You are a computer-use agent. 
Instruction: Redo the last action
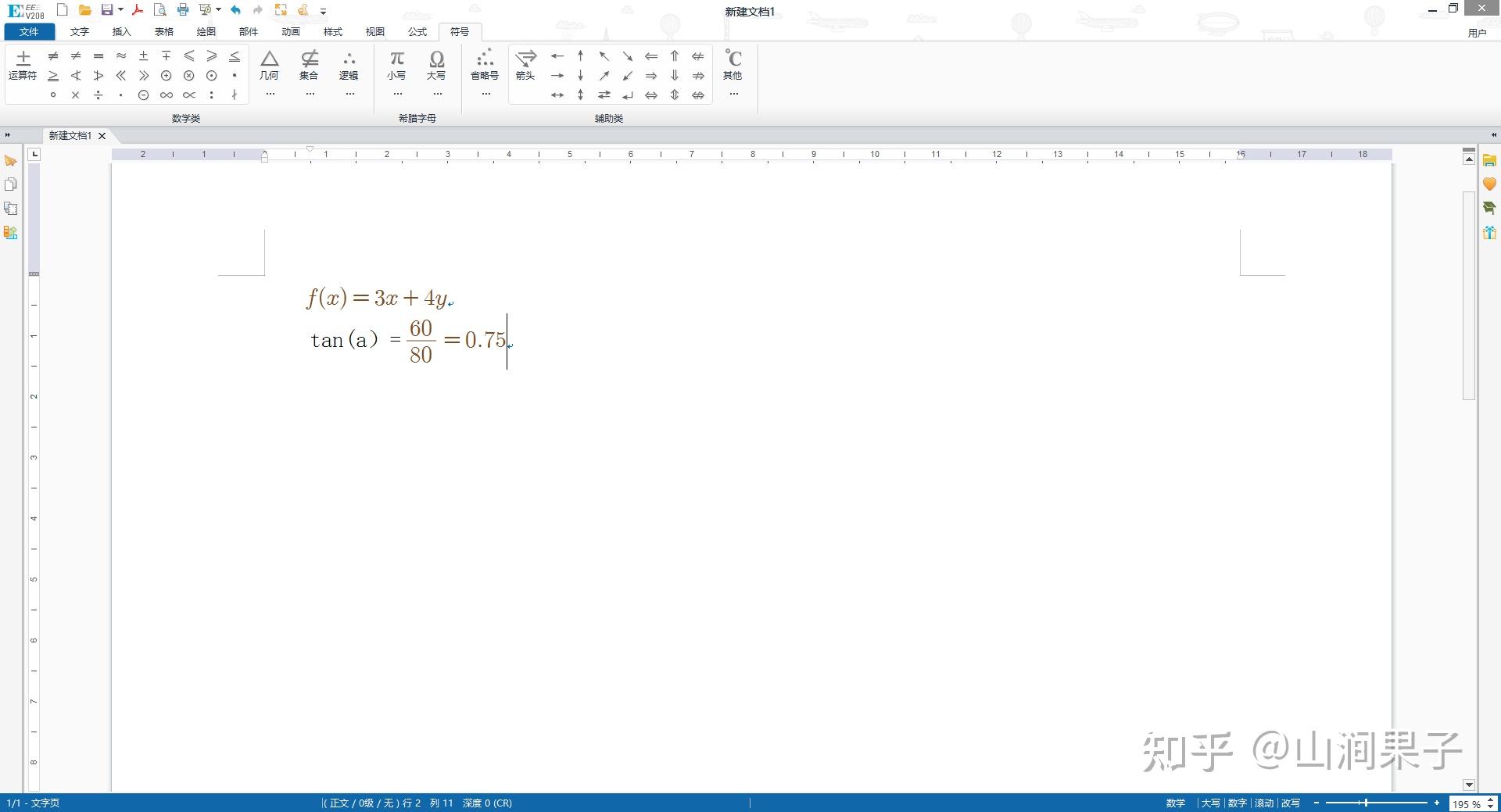[x=257, y=10]
